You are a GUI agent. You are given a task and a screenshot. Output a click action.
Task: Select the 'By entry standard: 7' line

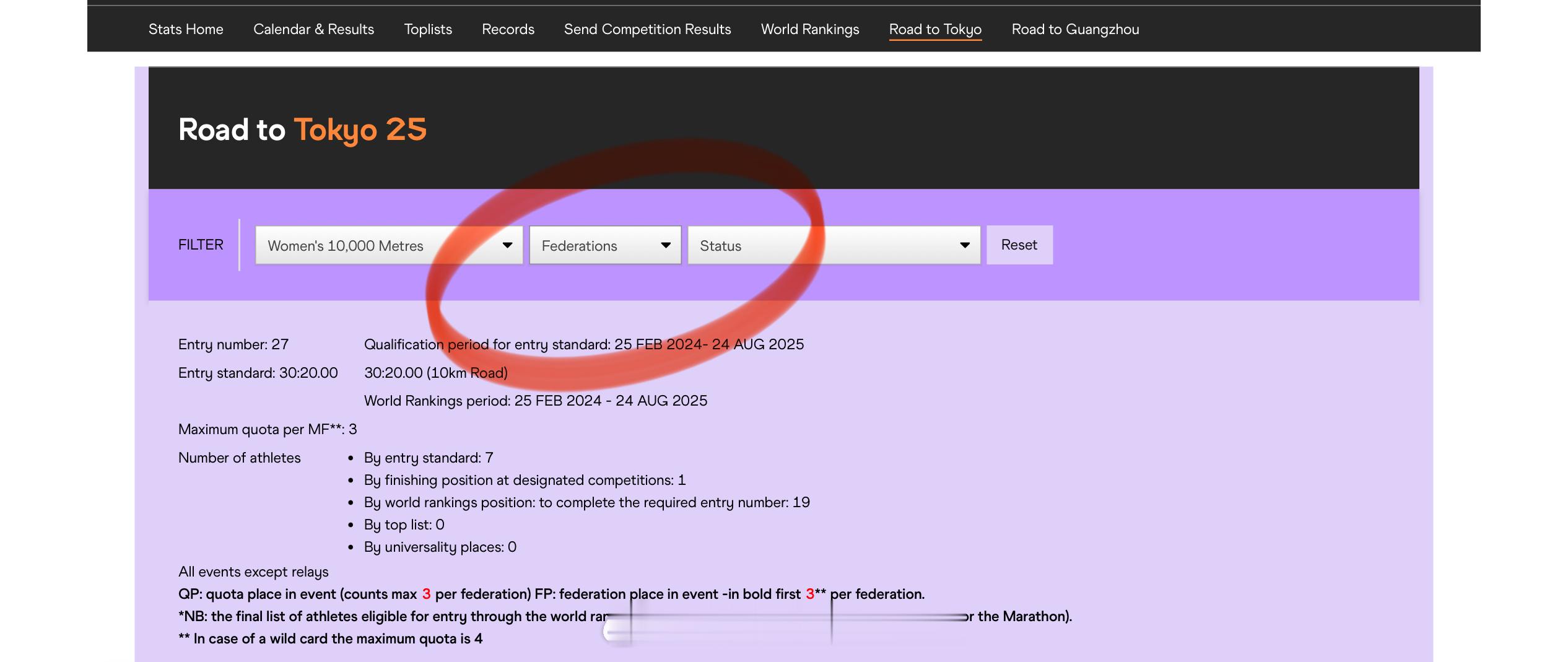pos(429,458)
